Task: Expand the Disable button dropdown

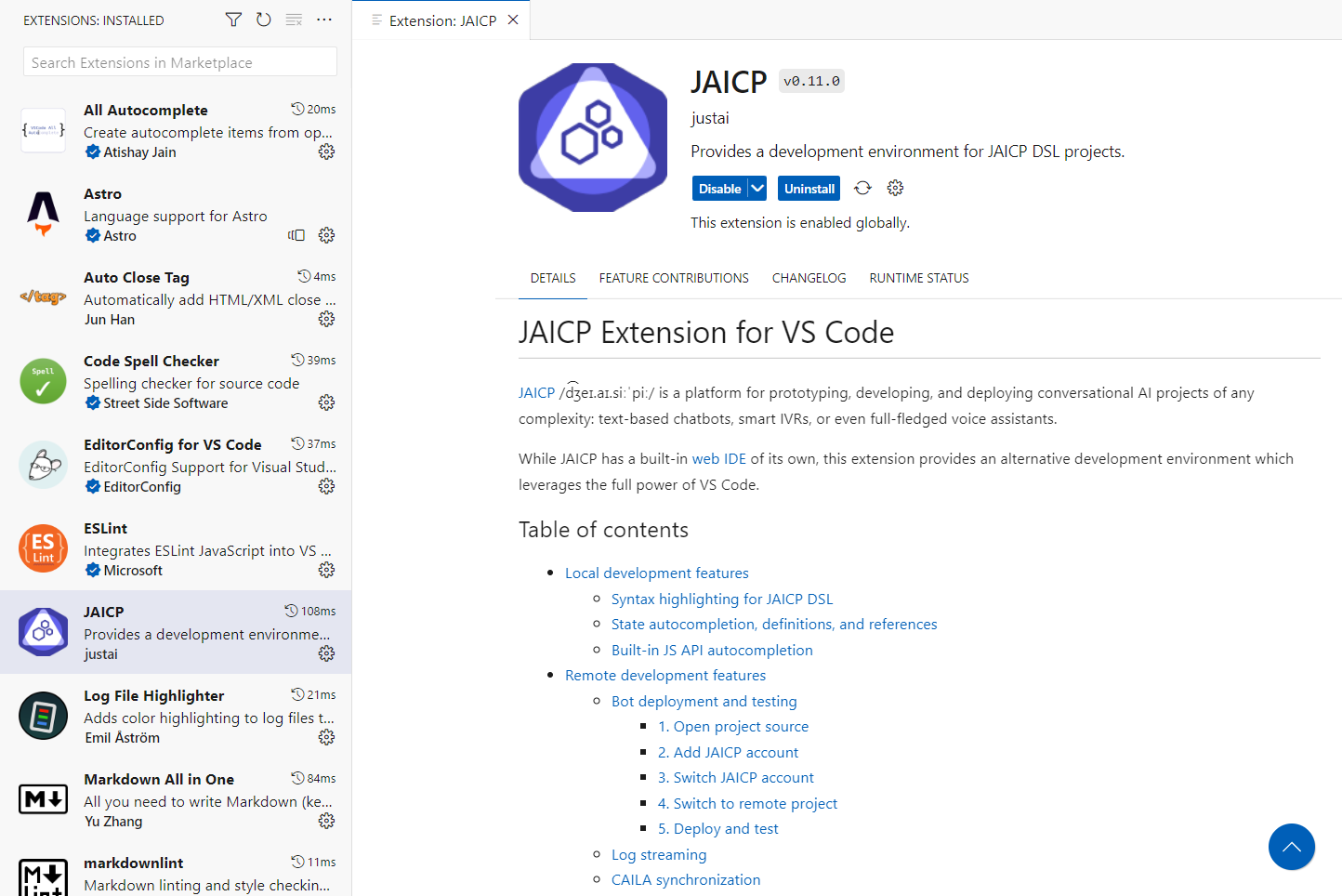Action: click(x=756, y=188)
